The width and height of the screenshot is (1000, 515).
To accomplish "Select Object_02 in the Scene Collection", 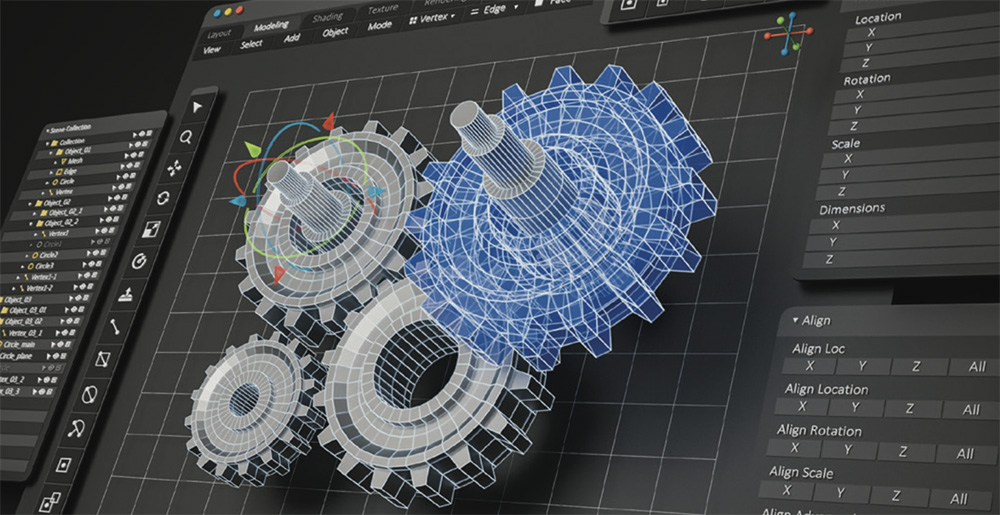I will 56,201.
